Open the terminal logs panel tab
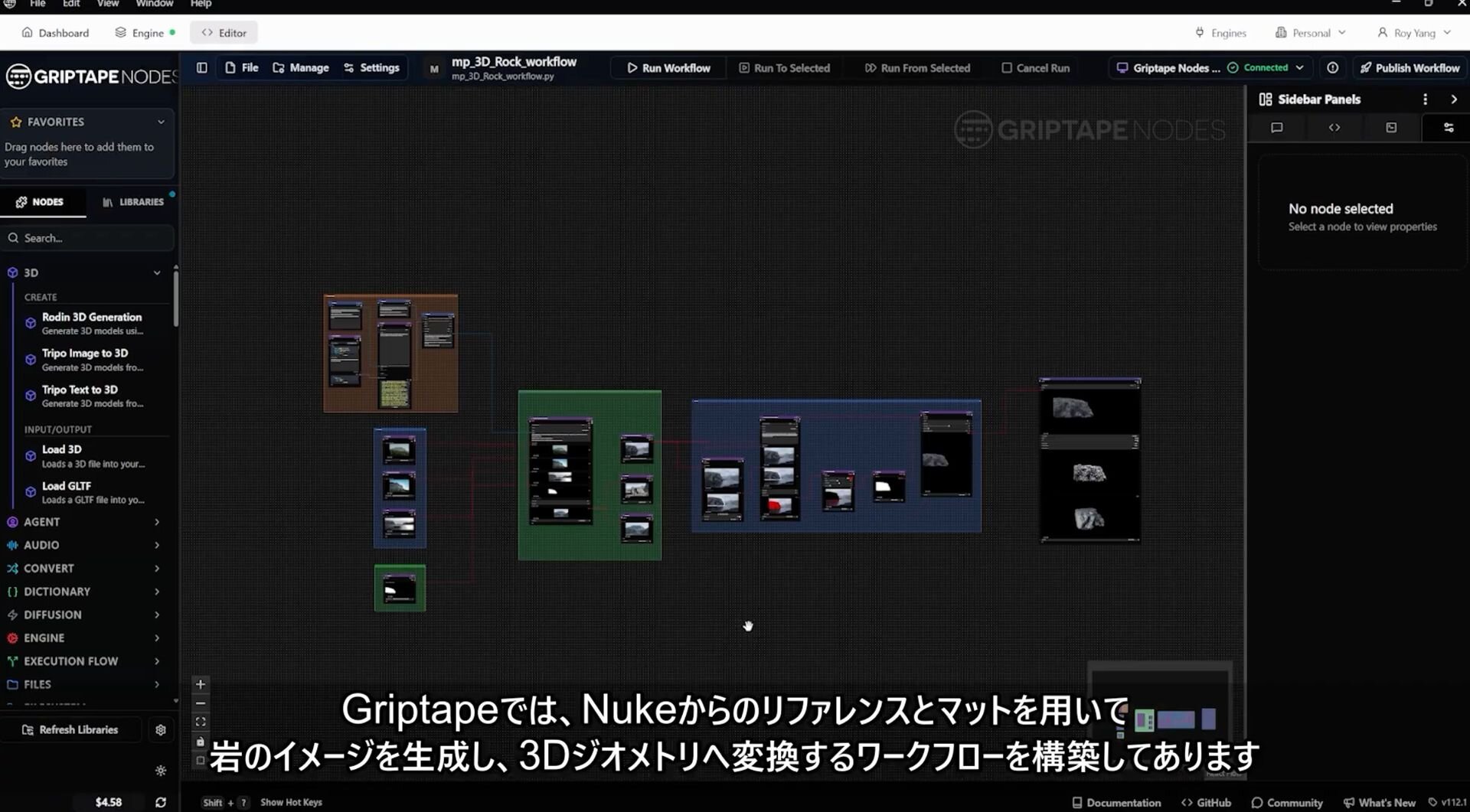Image resolution: width=1470 pixels, height=812 pixels. tap(1391, 128)
